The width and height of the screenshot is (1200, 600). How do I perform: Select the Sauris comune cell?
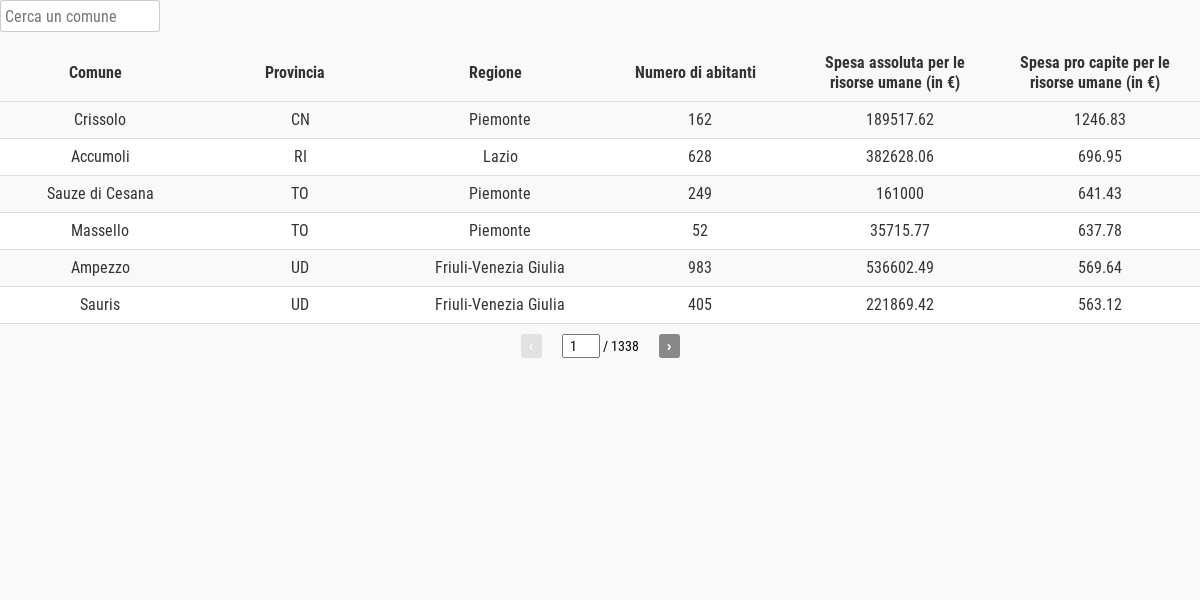click(100, 305)
